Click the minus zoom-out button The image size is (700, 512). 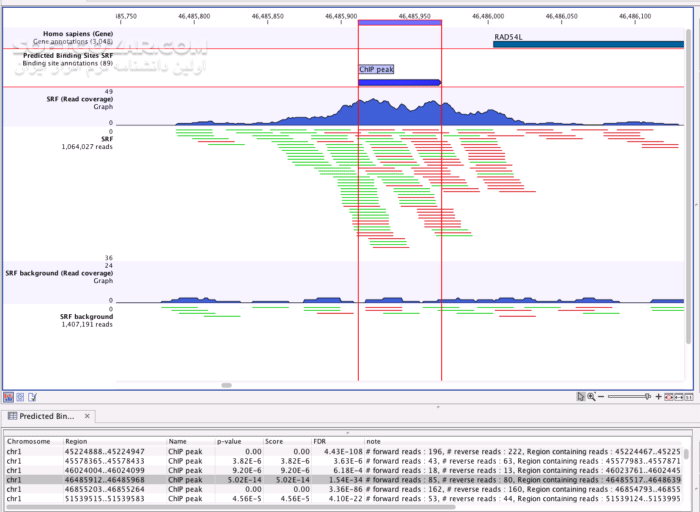601,396
